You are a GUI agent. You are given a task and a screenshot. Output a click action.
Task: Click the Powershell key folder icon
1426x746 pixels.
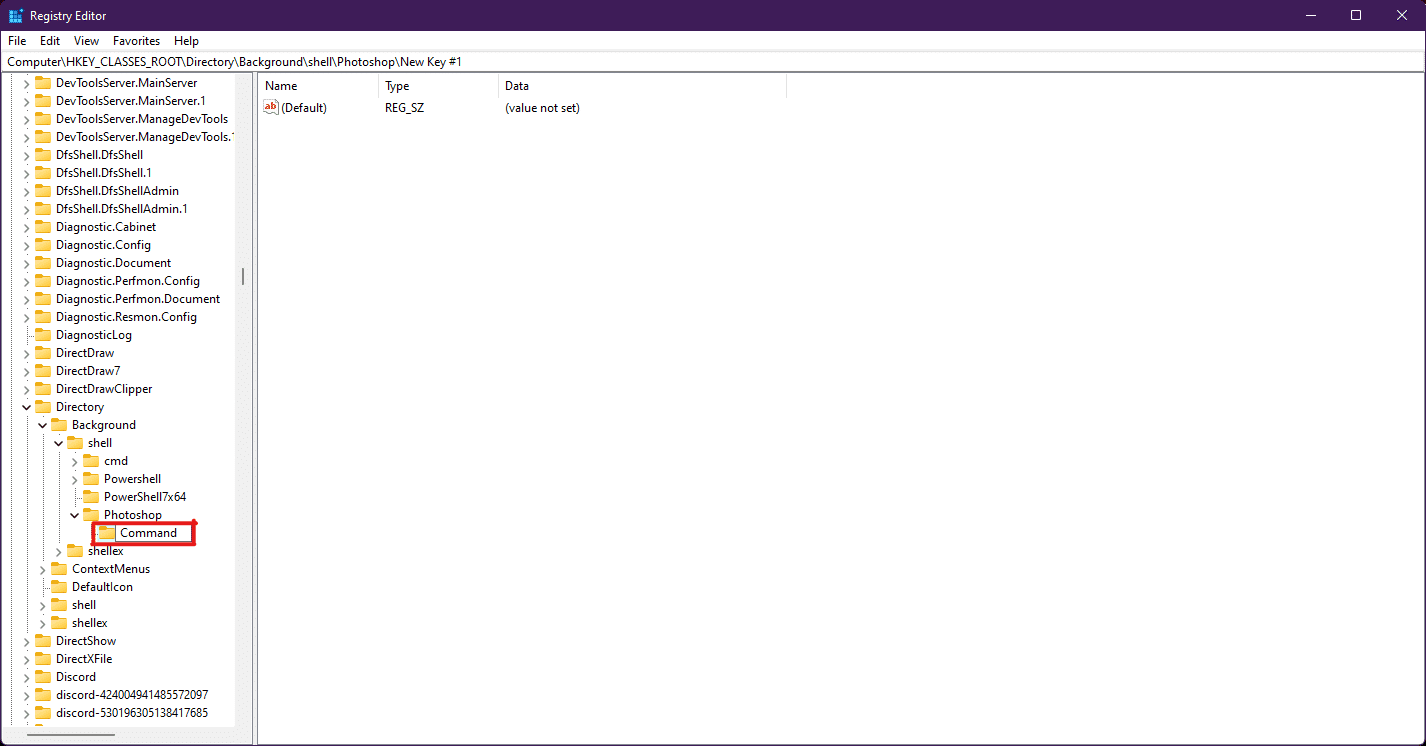pos(89,478)
